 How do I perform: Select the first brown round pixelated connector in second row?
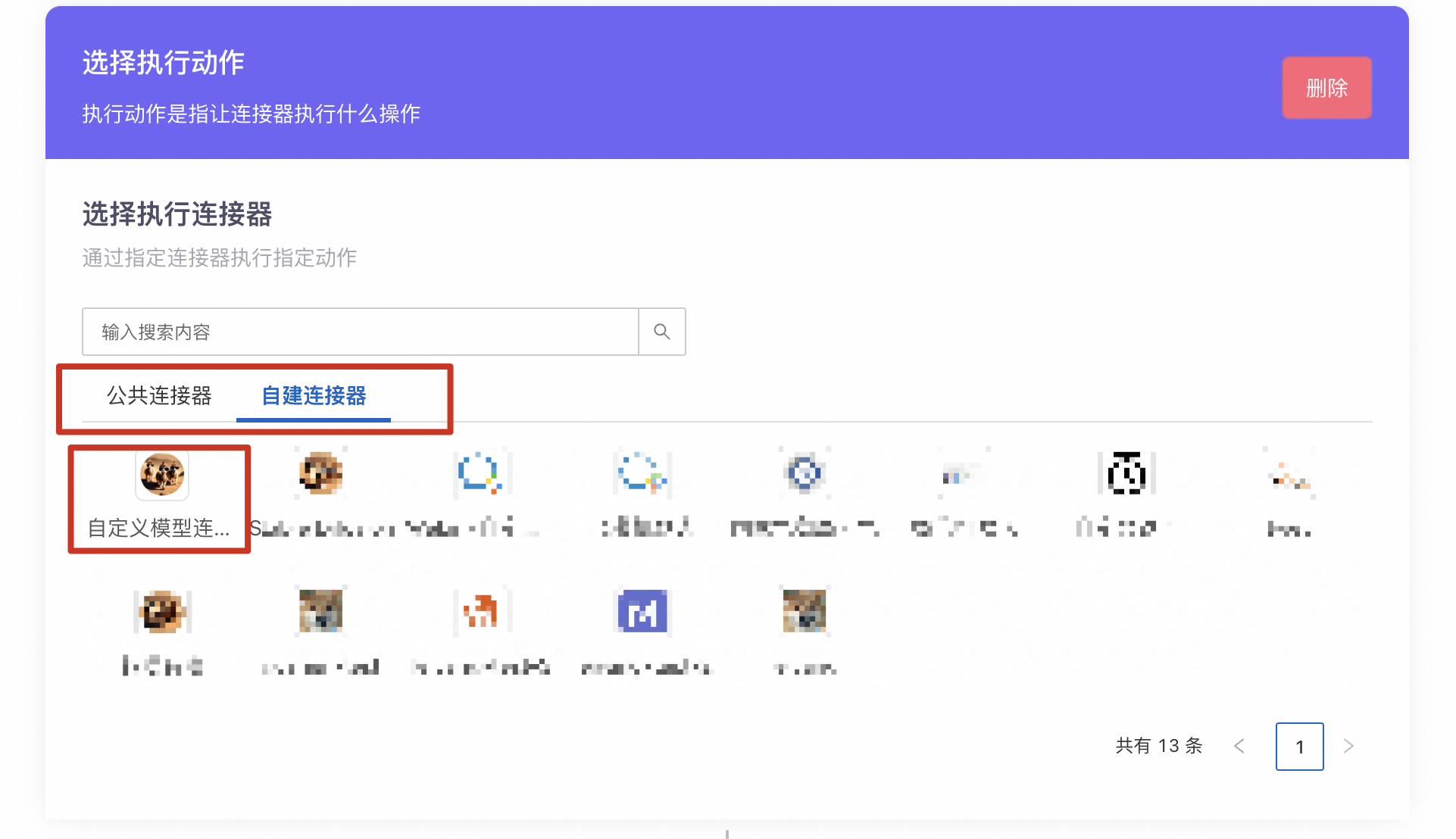click(x=161, y=612)
